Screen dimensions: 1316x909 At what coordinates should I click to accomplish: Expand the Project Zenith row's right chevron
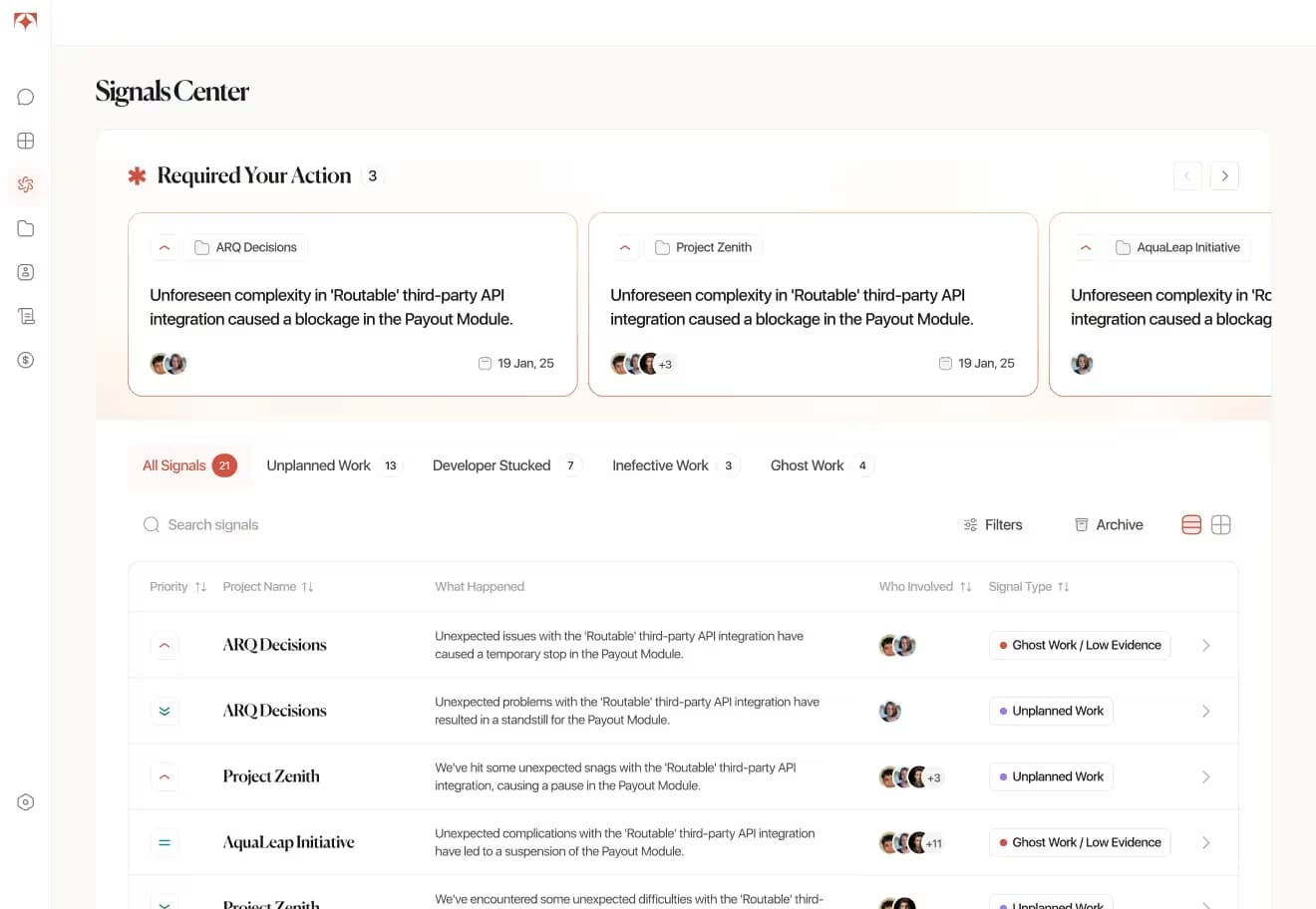click(1206, 777)
